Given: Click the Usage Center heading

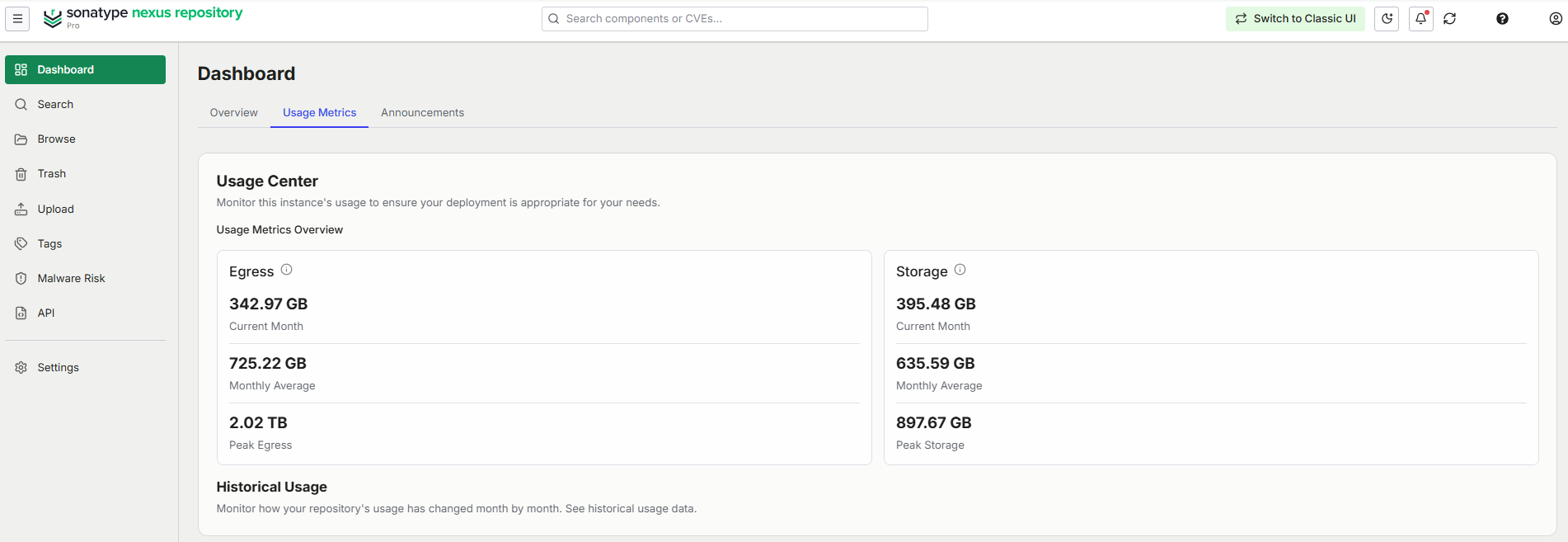Looking at the screenshot, I should 267,181.
